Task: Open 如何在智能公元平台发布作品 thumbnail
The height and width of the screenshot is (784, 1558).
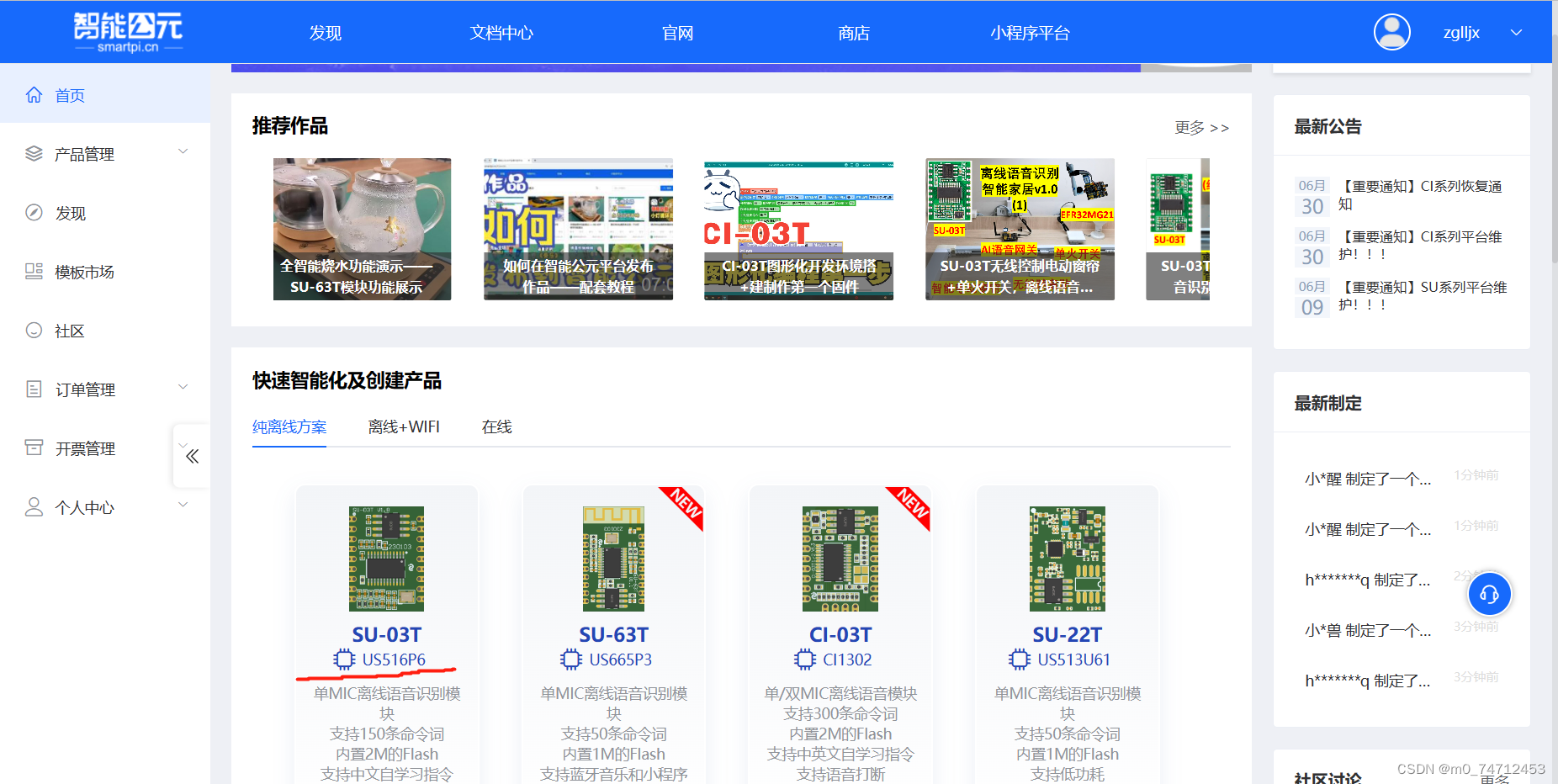Action: pyautogui.click(x=578, y=229)
